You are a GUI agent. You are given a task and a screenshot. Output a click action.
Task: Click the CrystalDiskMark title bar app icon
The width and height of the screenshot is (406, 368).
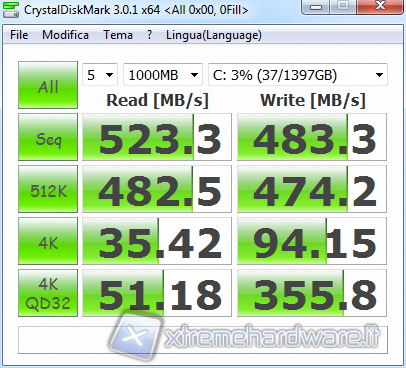point(11,9)
